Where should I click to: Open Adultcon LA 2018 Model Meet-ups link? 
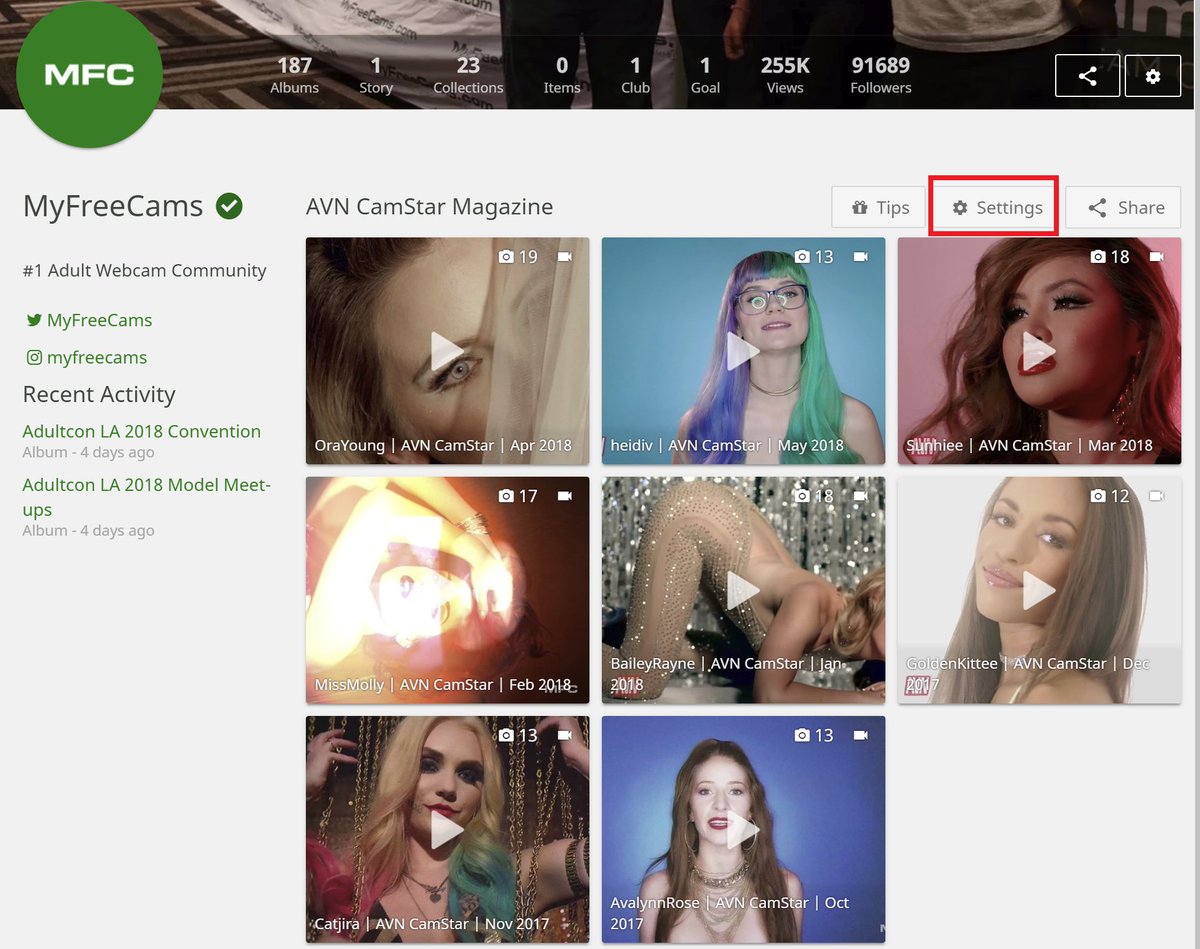[147, 497]
